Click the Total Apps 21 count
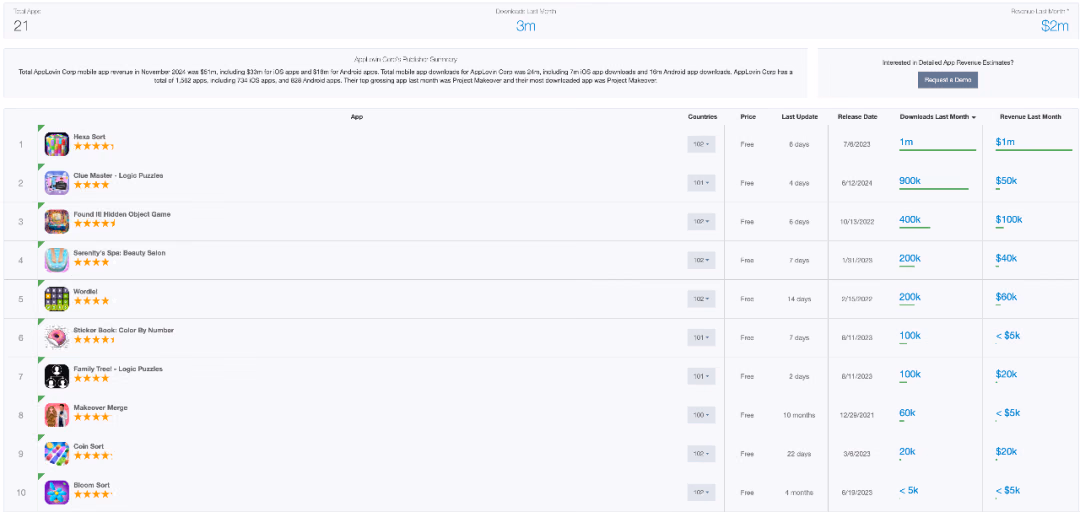Image resolution: width=1080 pixels, height=512 pixels. (x=21, y=27)
